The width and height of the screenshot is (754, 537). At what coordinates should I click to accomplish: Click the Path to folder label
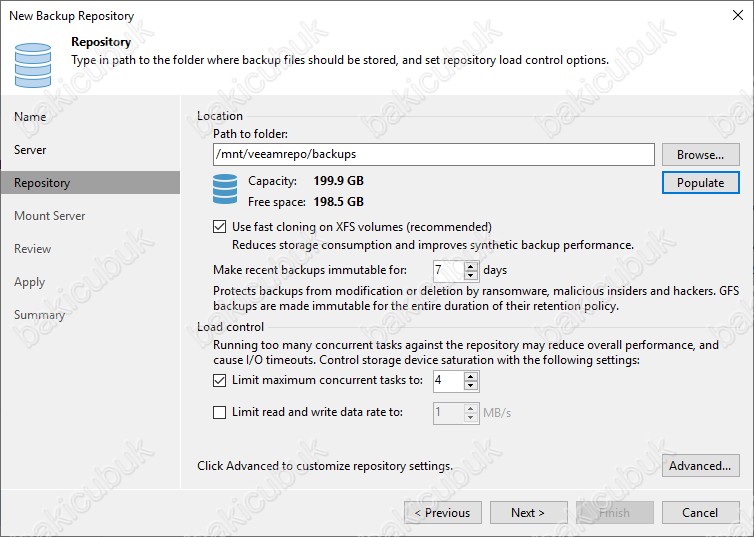click(250, 134)
